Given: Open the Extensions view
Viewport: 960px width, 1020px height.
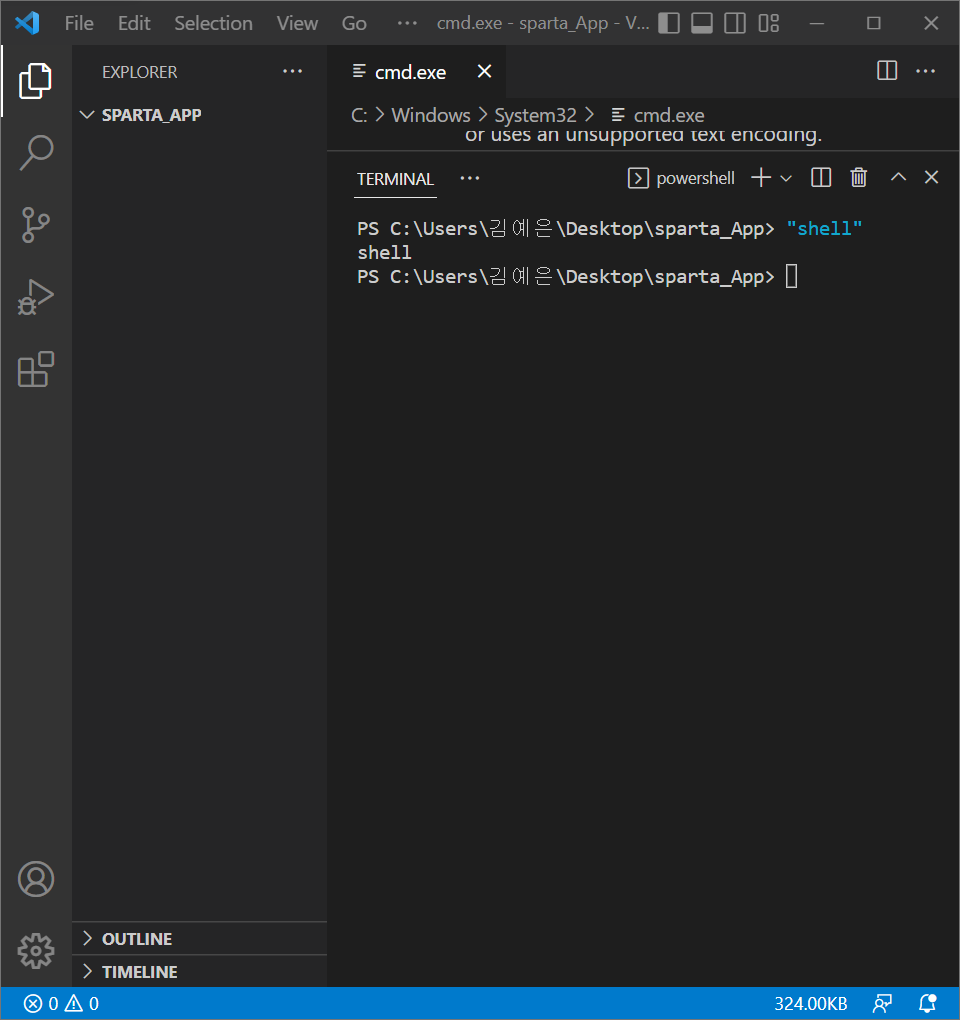Looking at the screenshot, I should [x=36, y=369].
